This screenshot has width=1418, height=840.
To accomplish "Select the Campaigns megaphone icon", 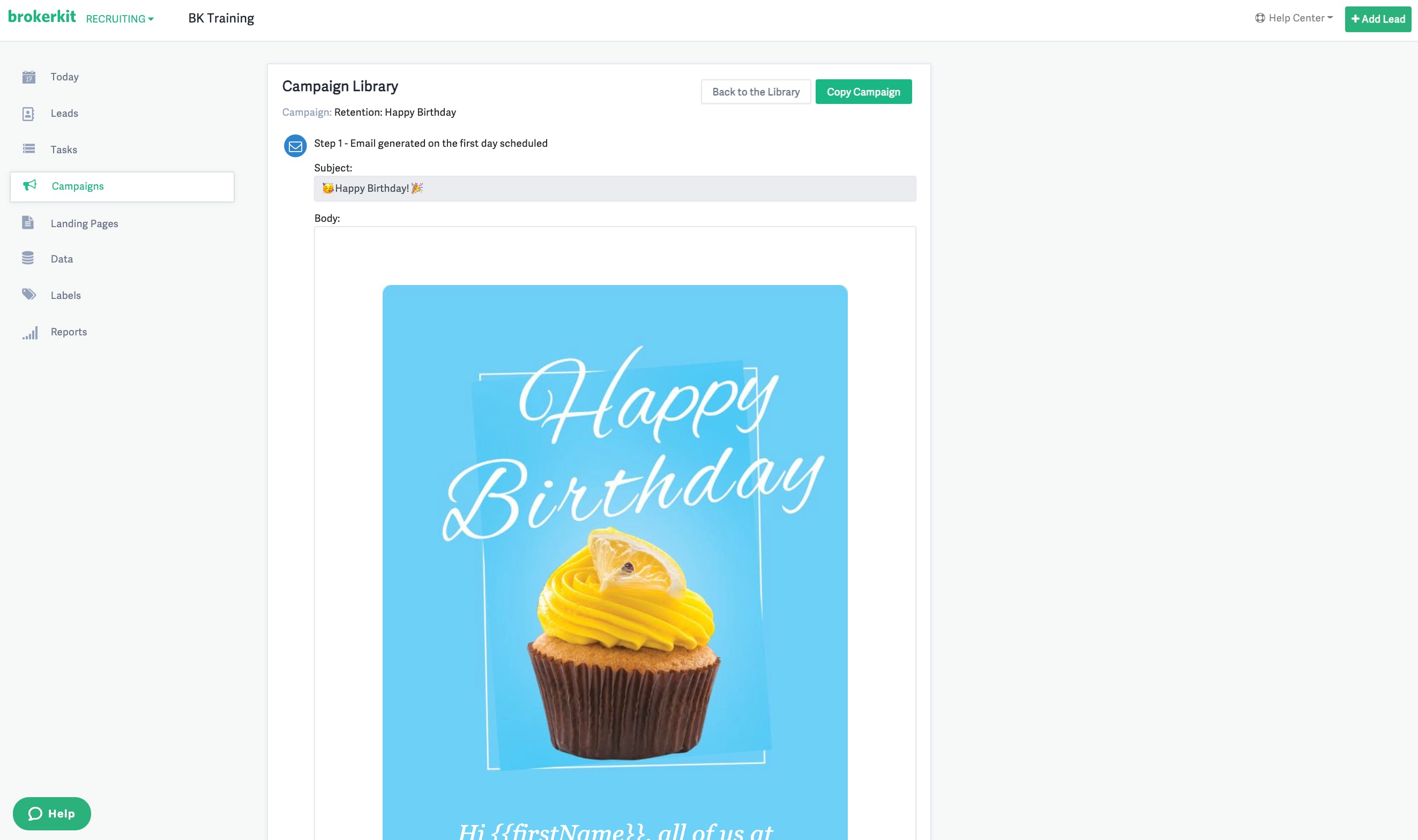I will (x=30, y=185).
